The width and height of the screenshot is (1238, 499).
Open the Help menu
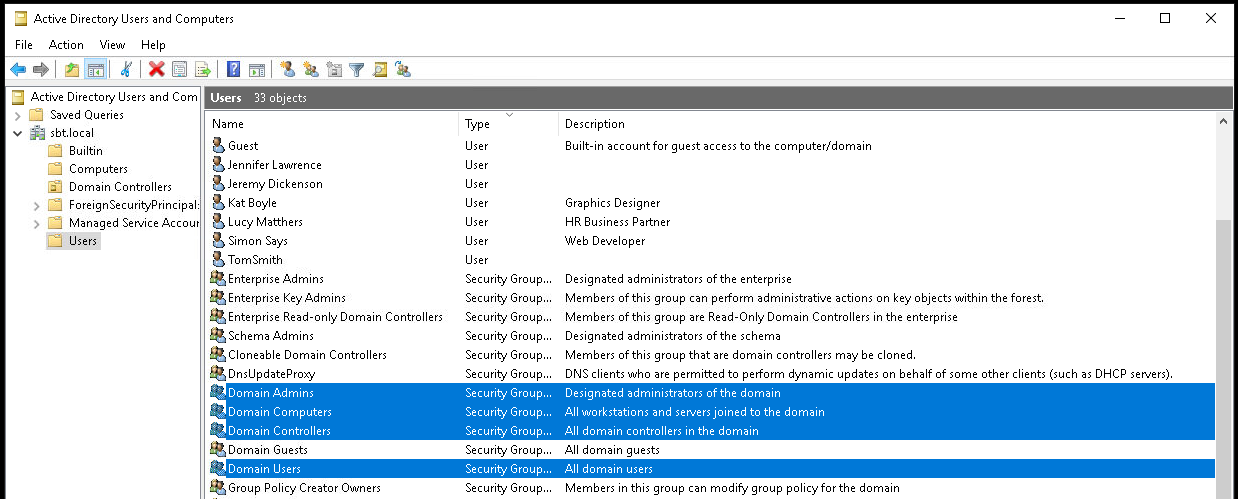pyautogui.click(x=153, y=45)
